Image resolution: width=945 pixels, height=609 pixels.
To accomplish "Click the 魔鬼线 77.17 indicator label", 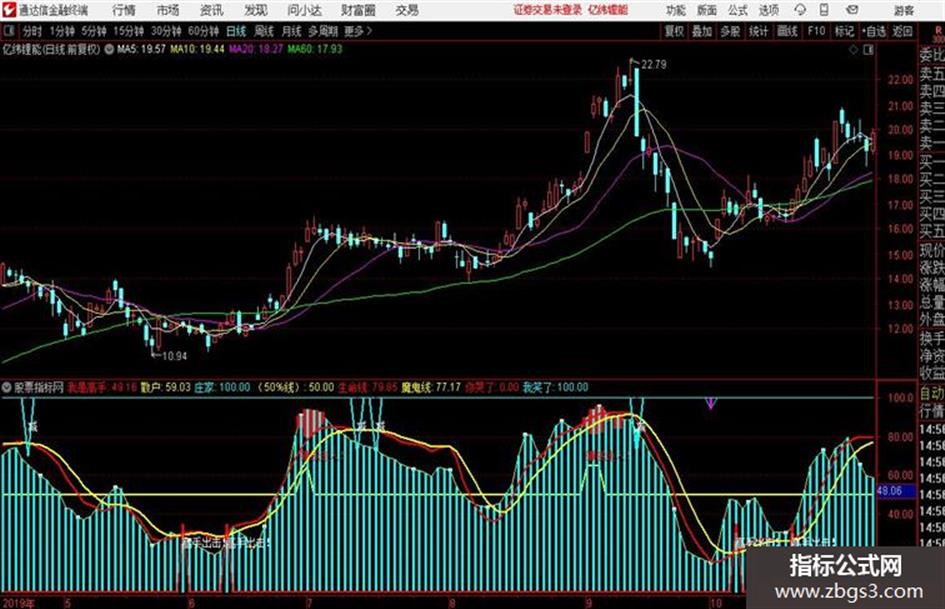I will (x=431, y=388).
